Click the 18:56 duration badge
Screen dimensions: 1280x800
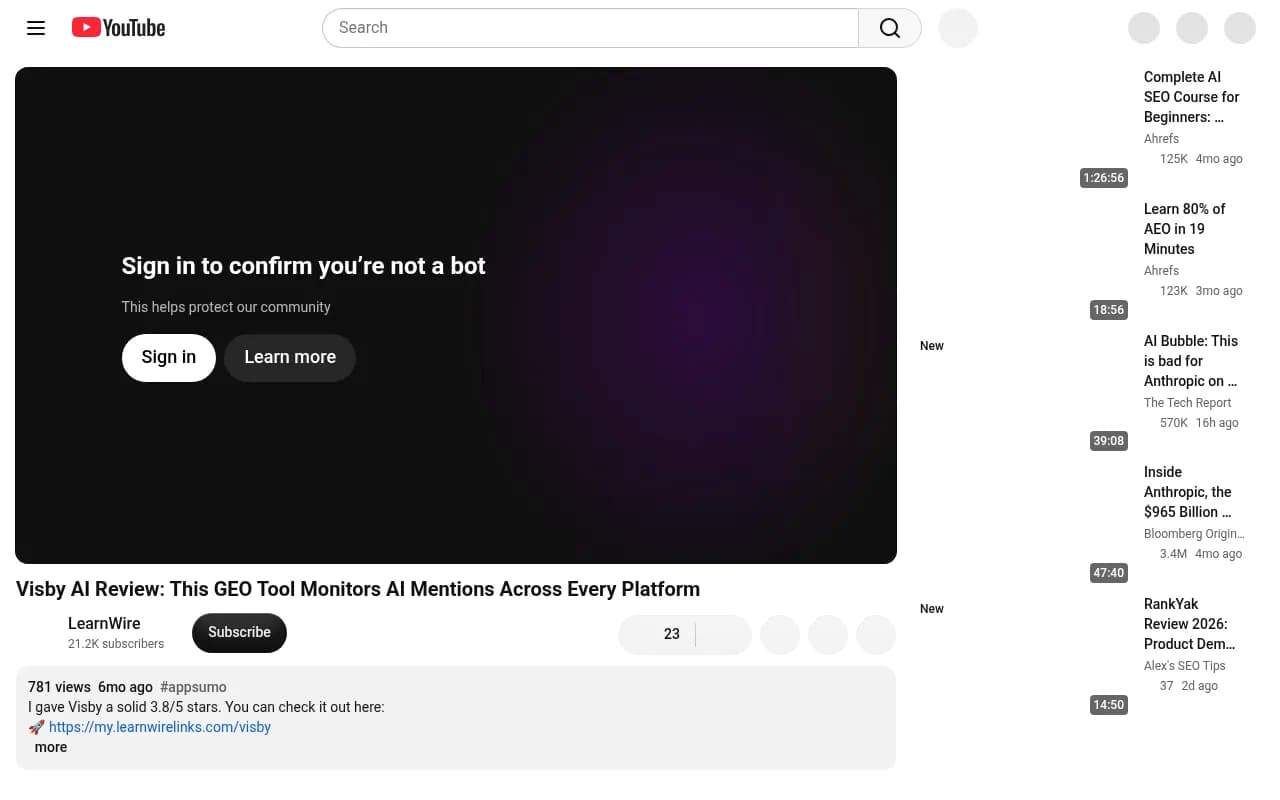1109,310
